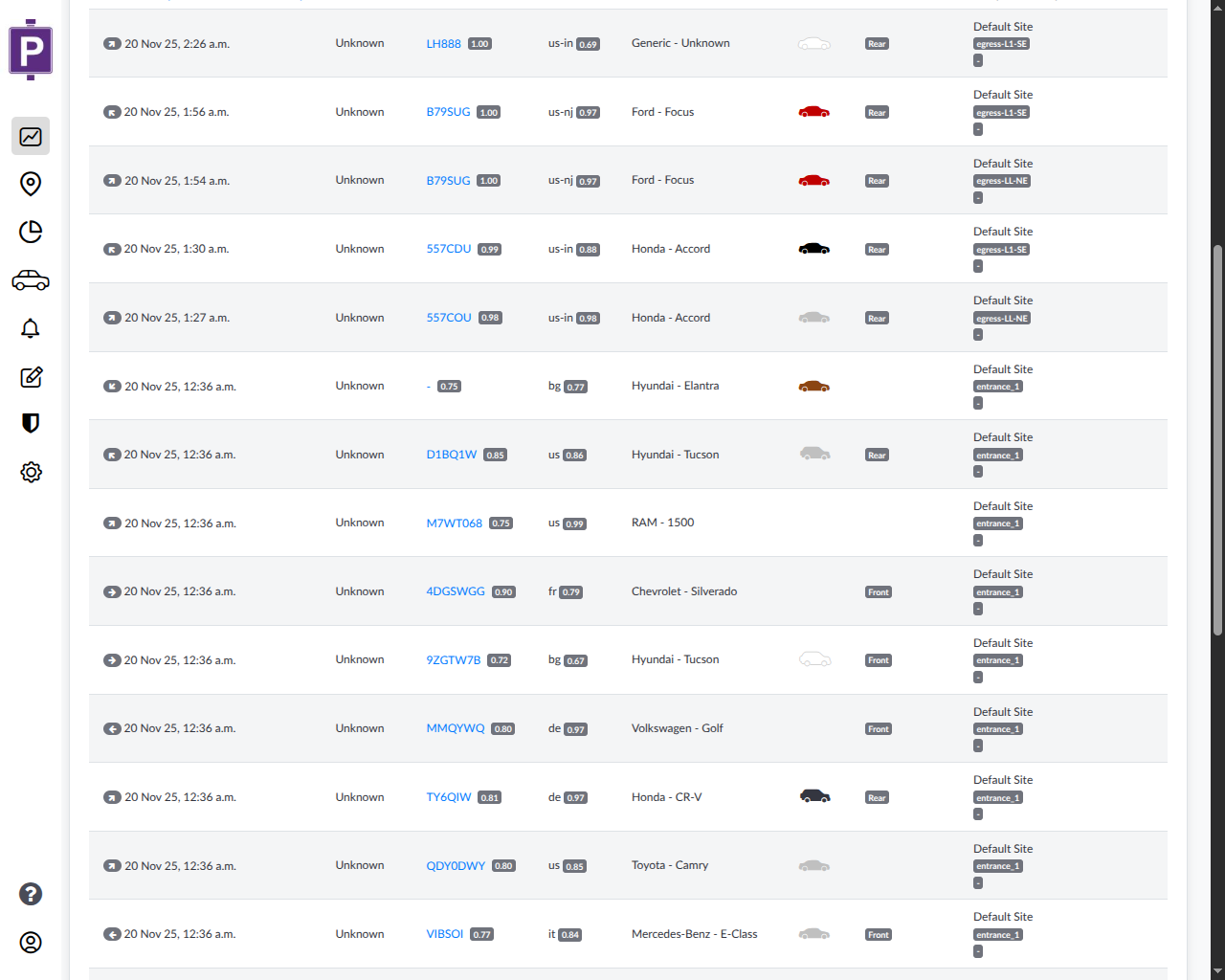Image resolution: width=1225 pixels, height=980 pixels.
Task: Expand details on the RAM - 1500 row
Action: 977,540
